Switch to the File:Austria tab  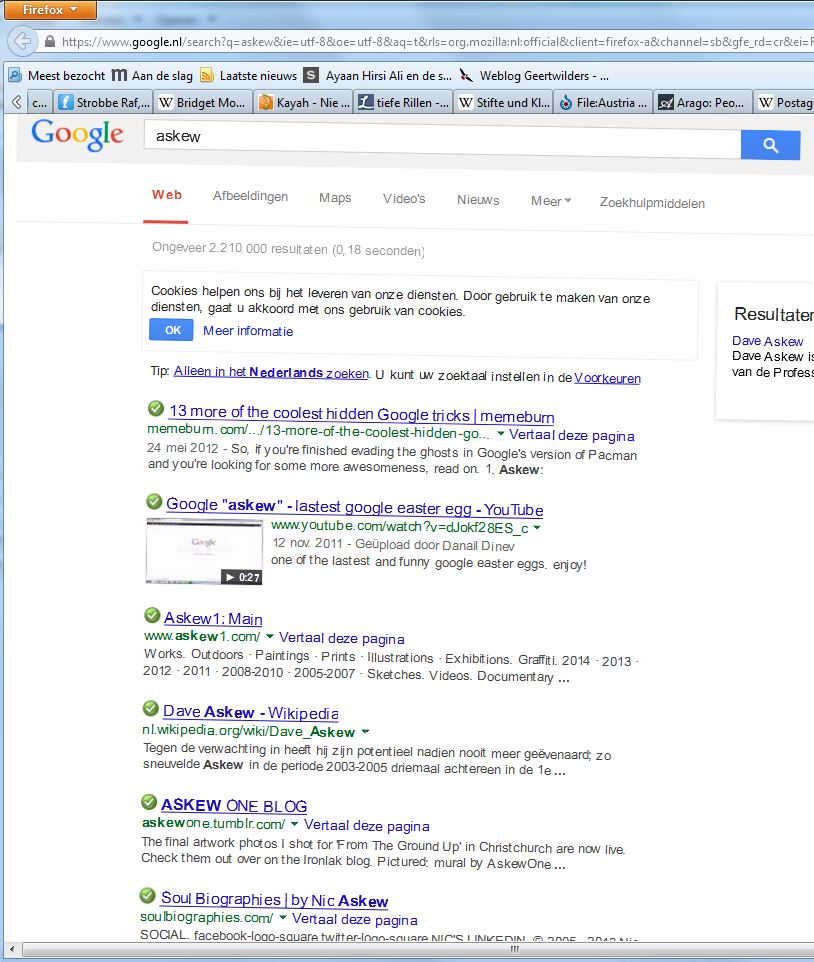click(x=604, y=102)
